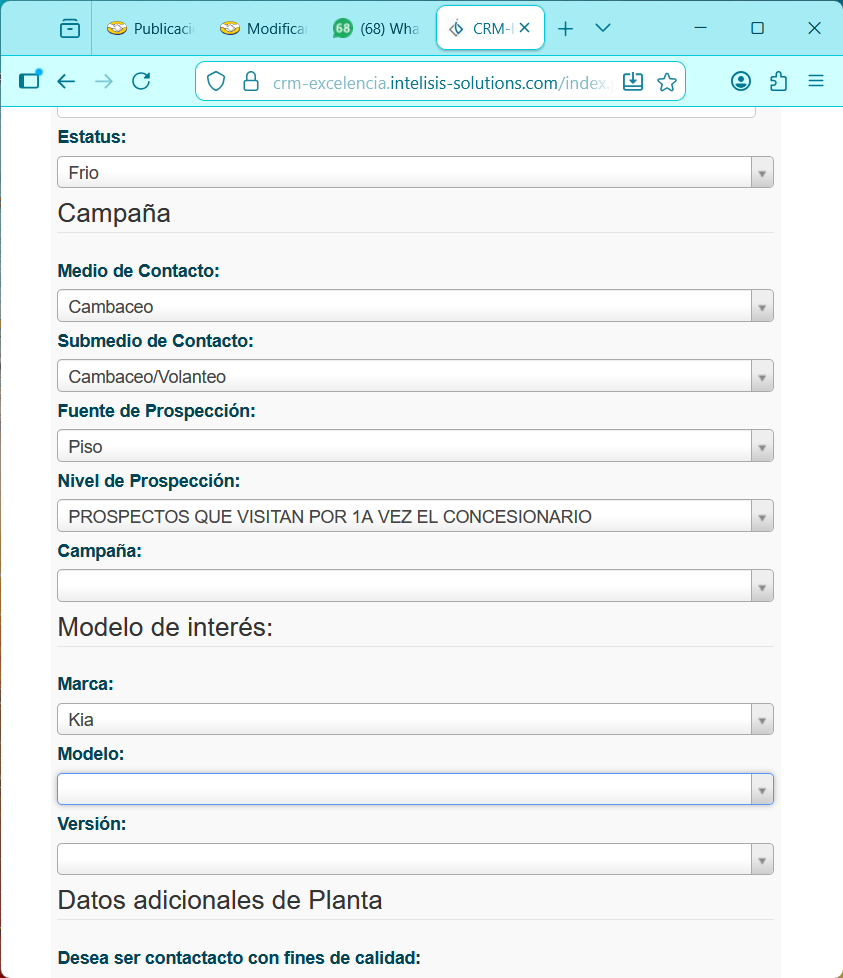
Task: Open the application hamburger menu
Action: (815, 82)
